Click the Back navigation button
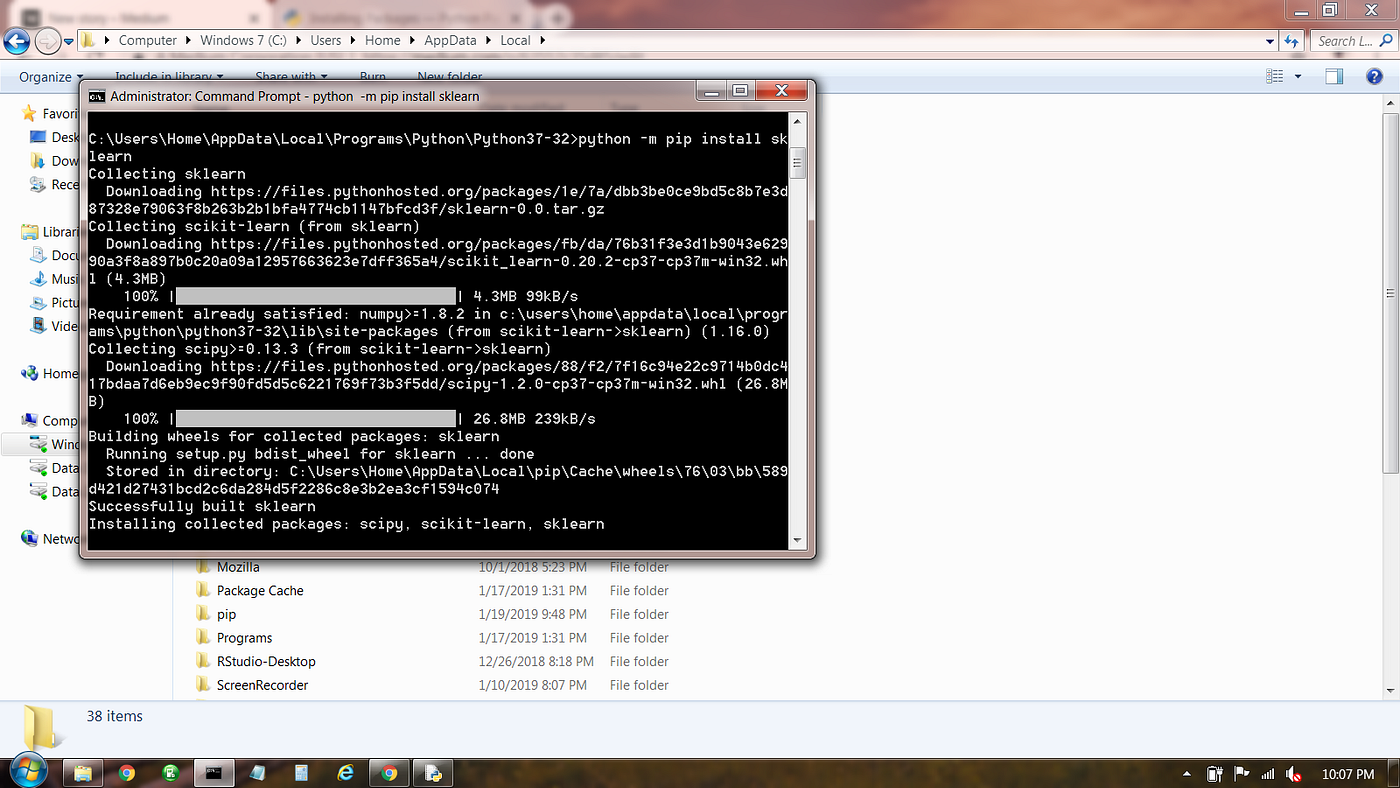 click(x=16, y=40)
